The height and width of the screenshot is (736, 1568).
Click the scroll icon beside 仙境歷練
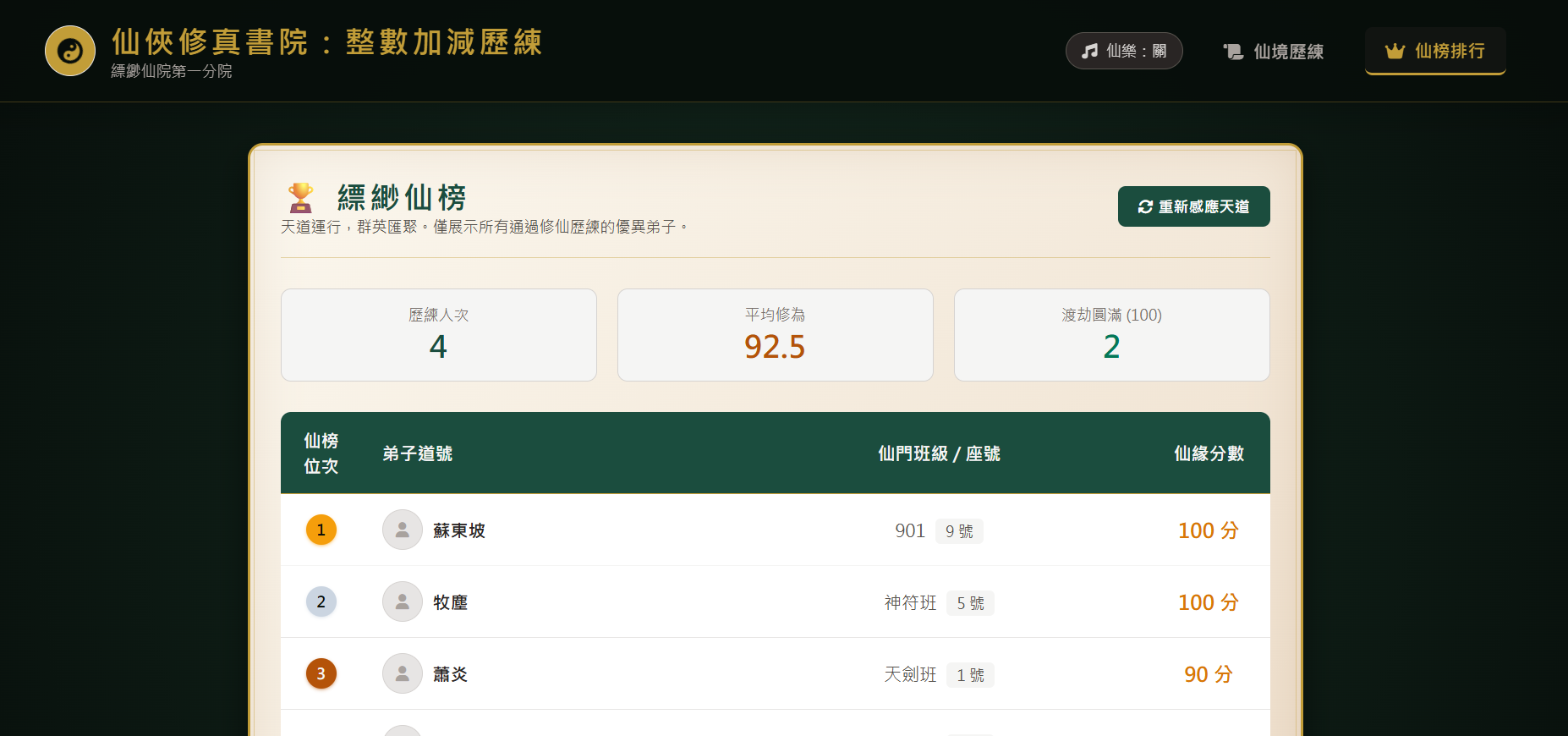pyautogui.click(x=1233, y=52)
